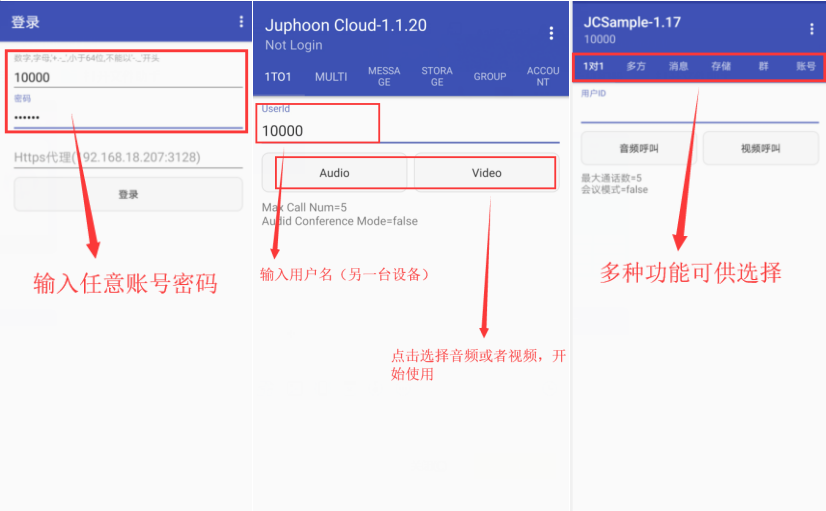Image resolution: width=826 pixels, height=511 pixels.
Task: Click the 用户ID input field
Action: [700, 111]
